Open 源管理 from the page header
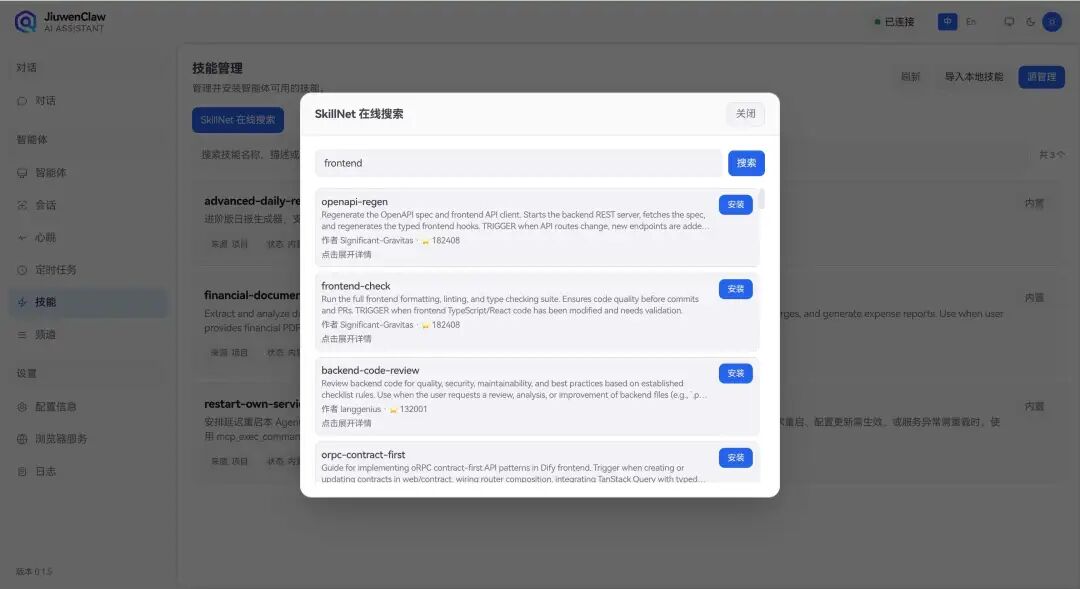Image resolution: width=1080 pixels, height=589 pixels. [1041, 77]
